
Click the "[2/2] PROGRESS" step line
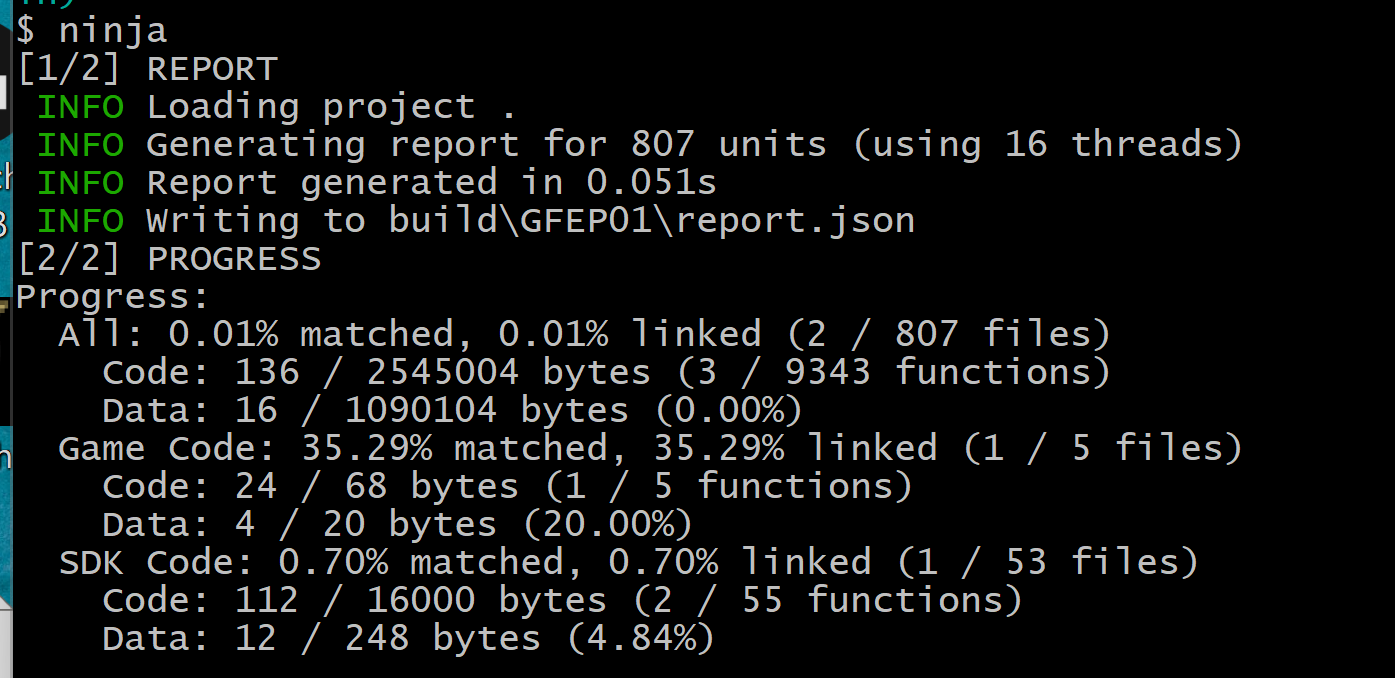tap(169, 259)
